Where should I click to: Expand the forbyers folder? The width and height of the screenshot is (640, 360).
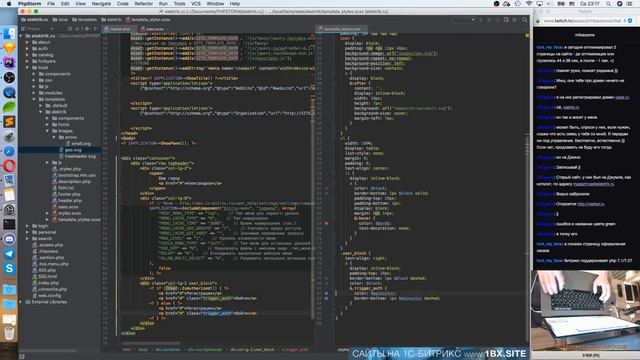click(27, 61)
